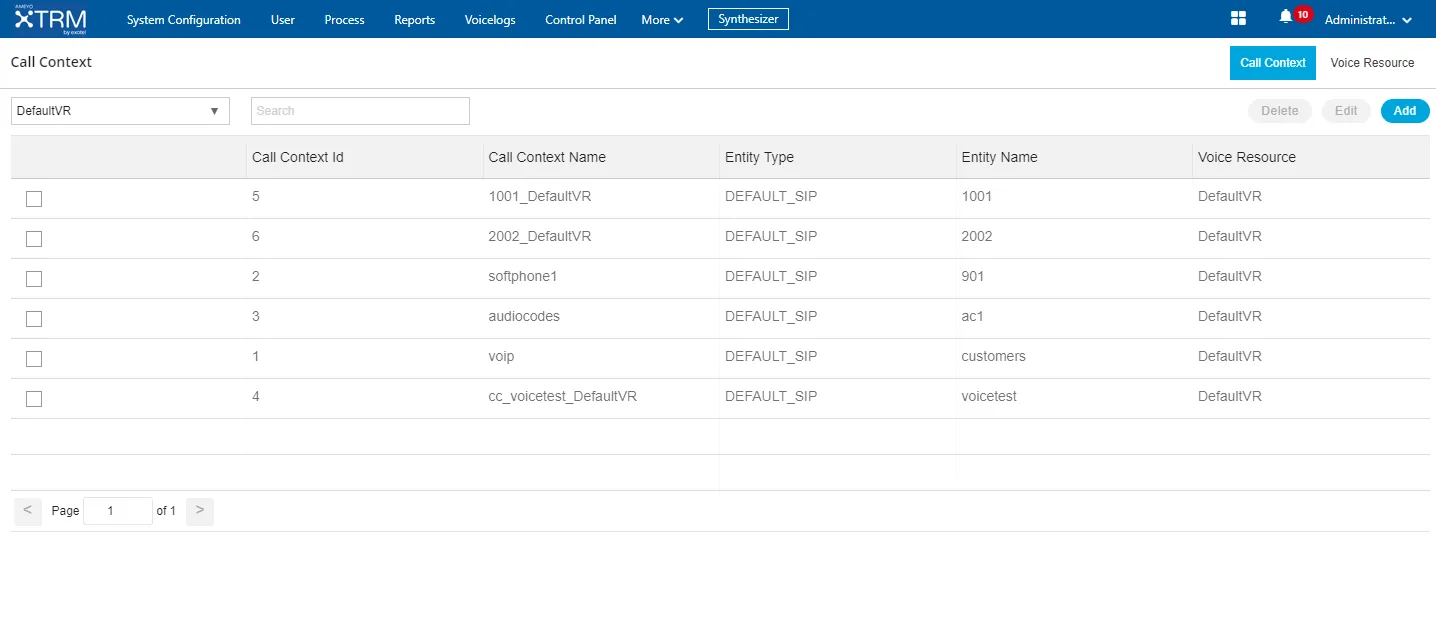Click the page number field

pyautogui.click(x=118, y=511)
